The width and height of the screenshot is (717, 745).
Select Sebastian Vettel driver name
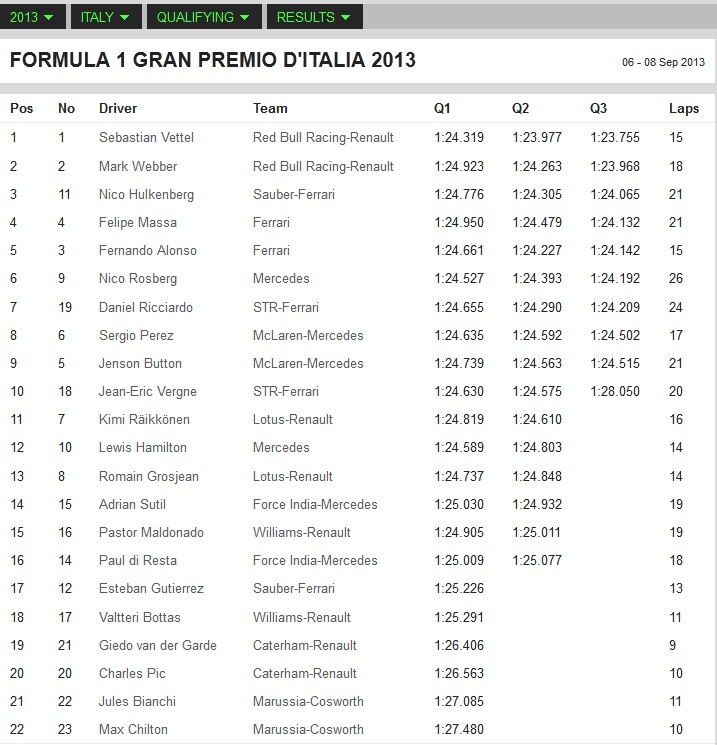[x=146, y=137]
